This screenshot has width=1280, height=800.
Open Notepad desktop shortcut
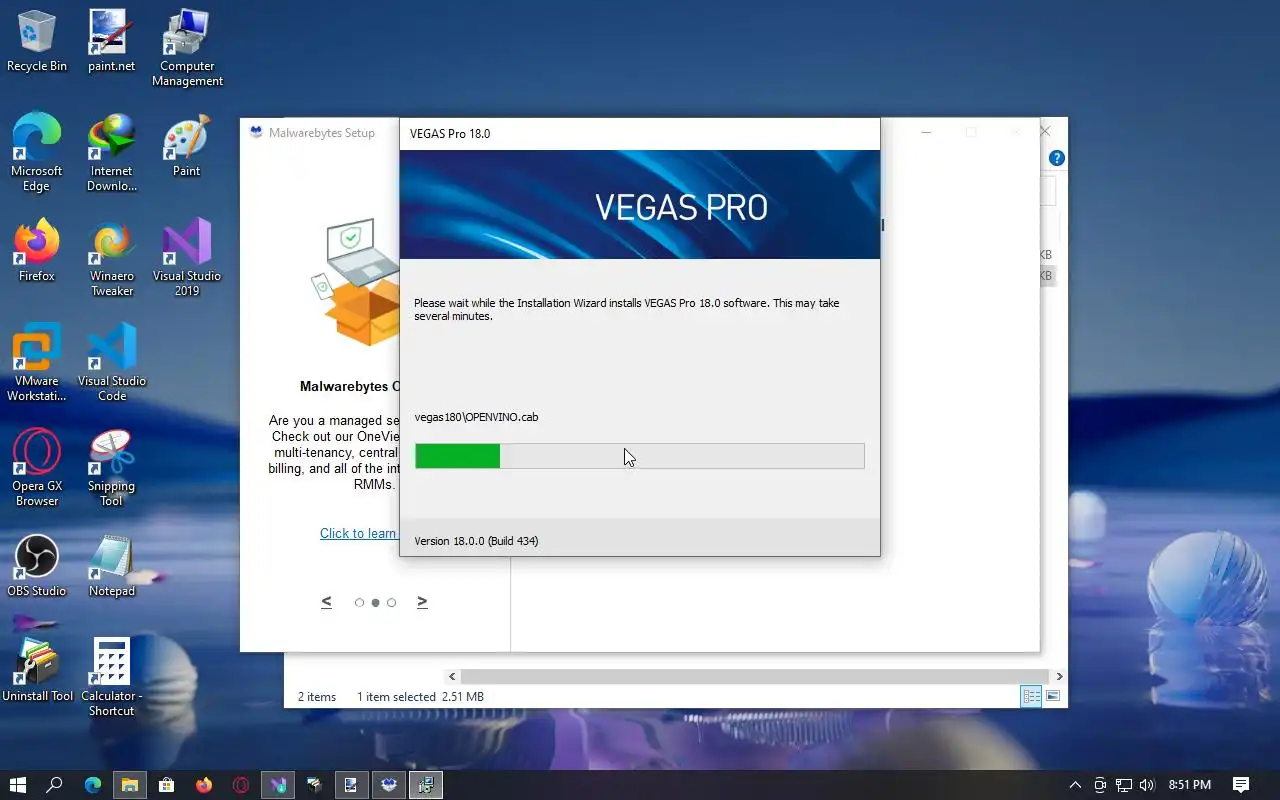click(112, 566)
